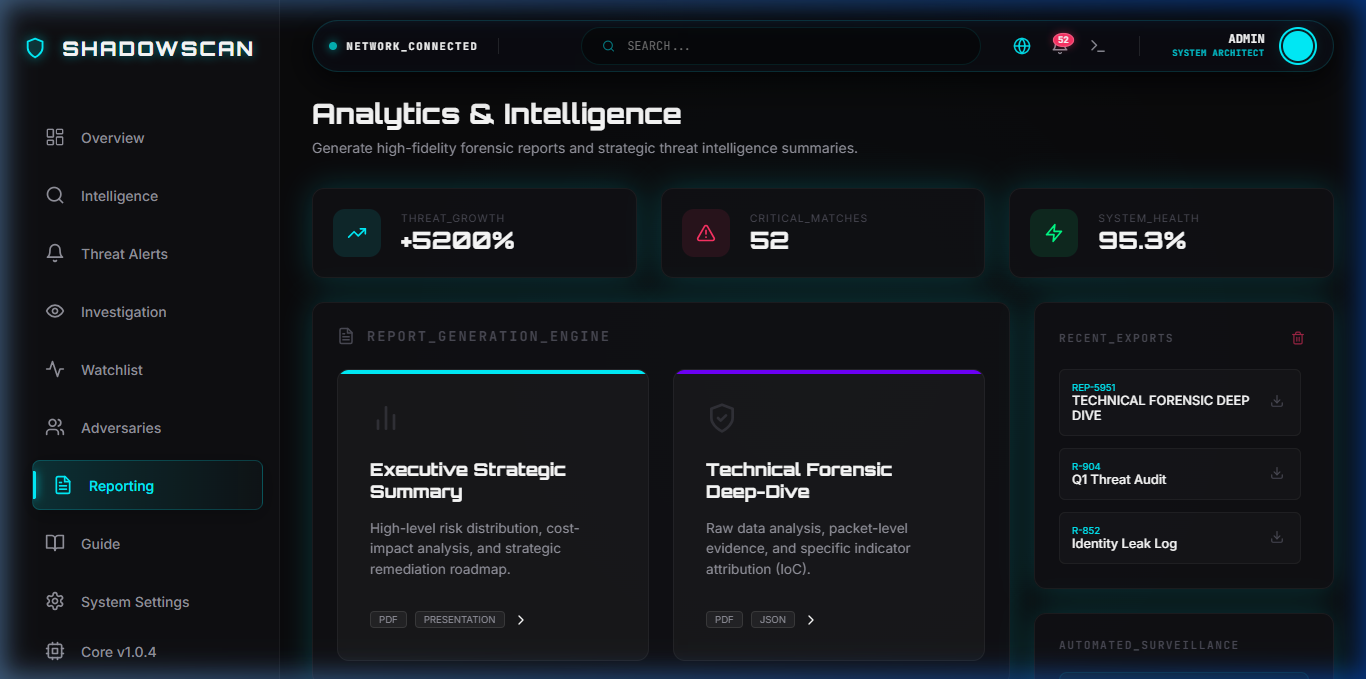Open the Technical Forensic Deep-Dive card
1366x679 pixels.
click(829, 516)
